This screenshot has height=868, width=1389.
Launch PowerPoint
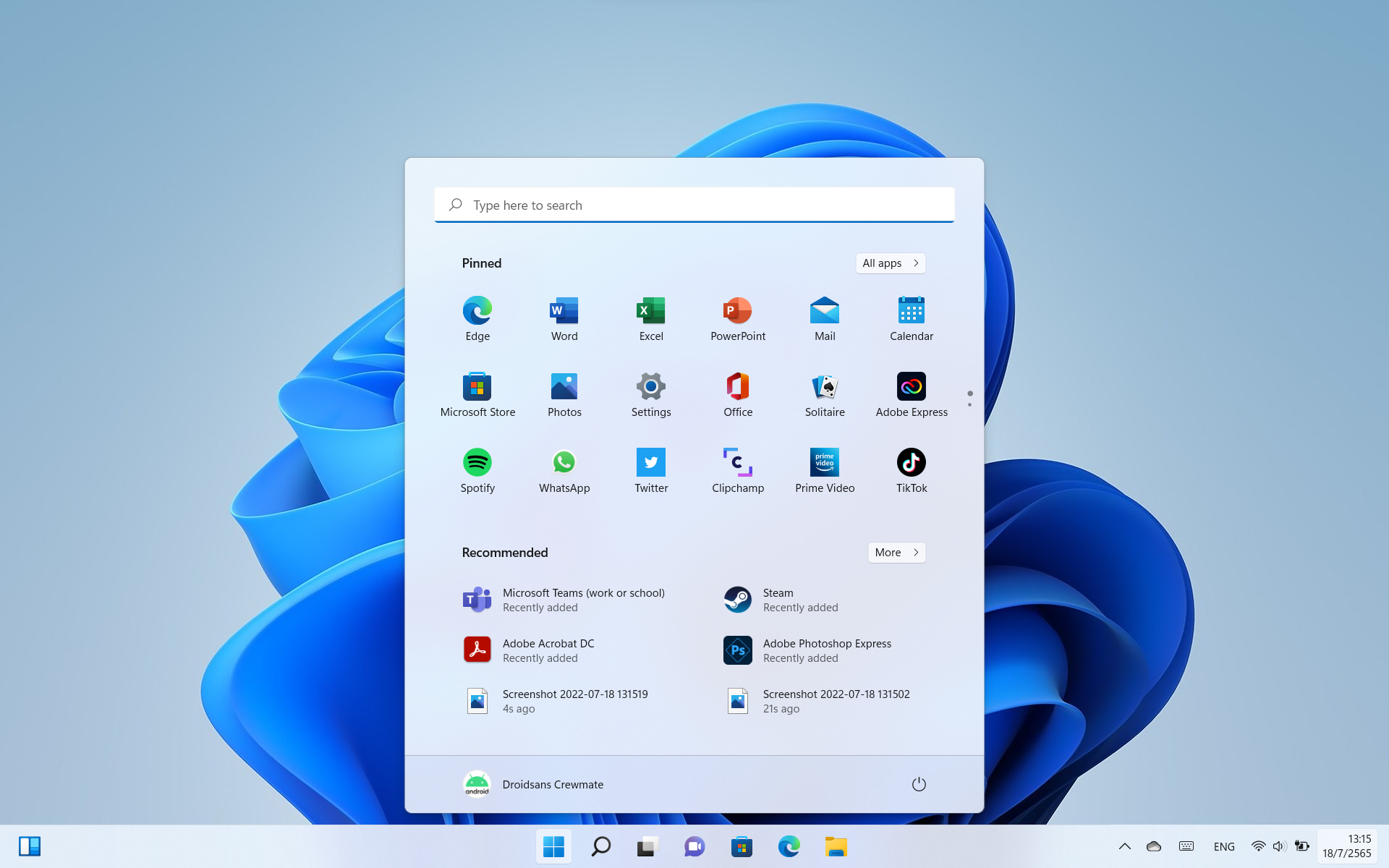(738, 318)
